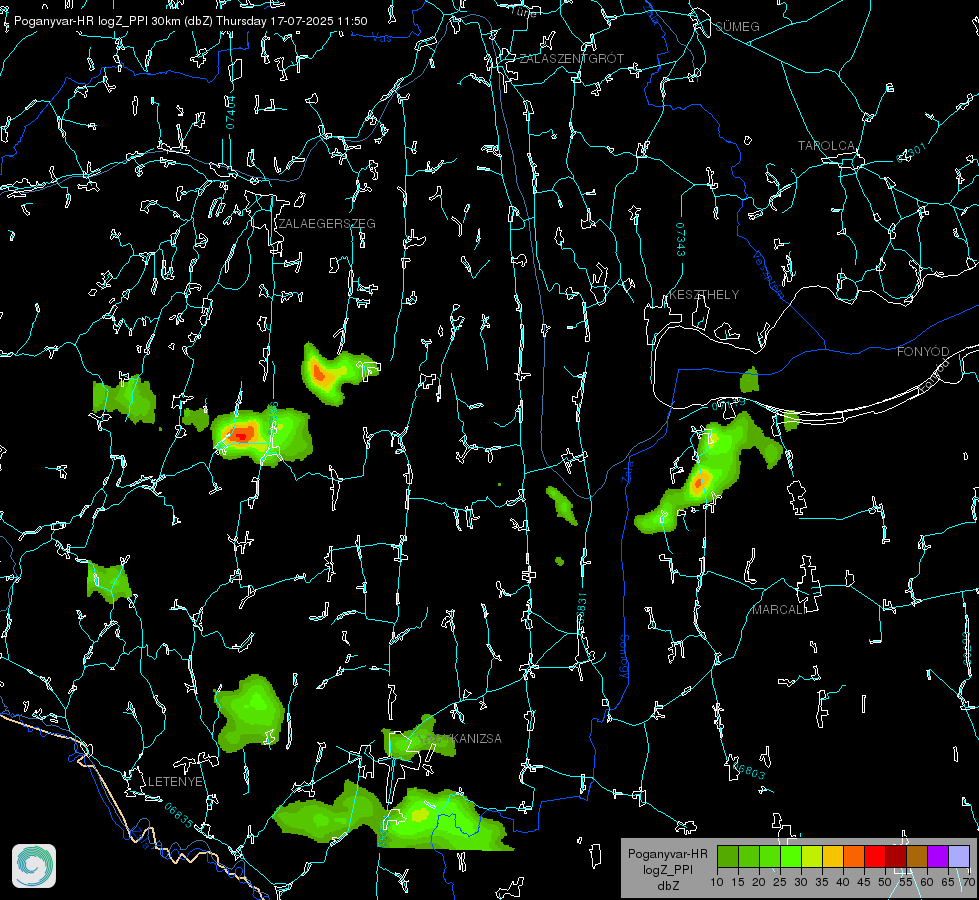
Task: Select the 06835 road number label
Action: click(179, 816)
